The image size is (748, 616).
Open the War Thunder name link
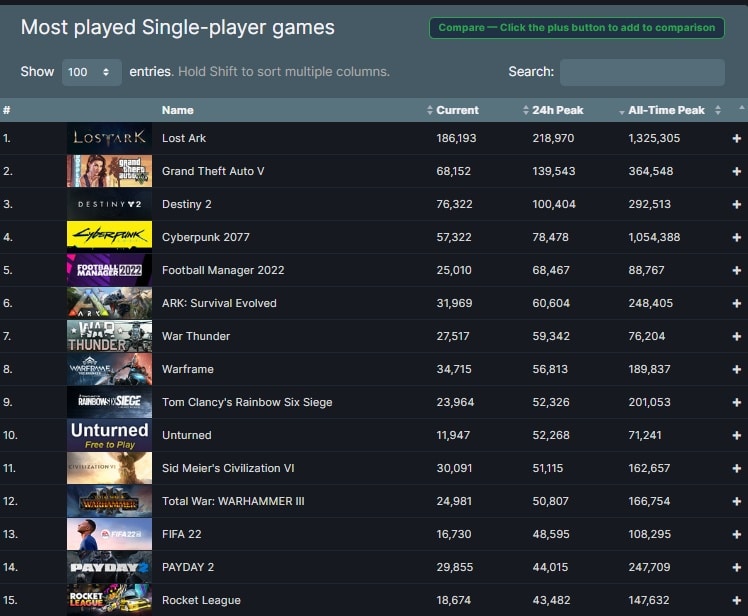196,336
